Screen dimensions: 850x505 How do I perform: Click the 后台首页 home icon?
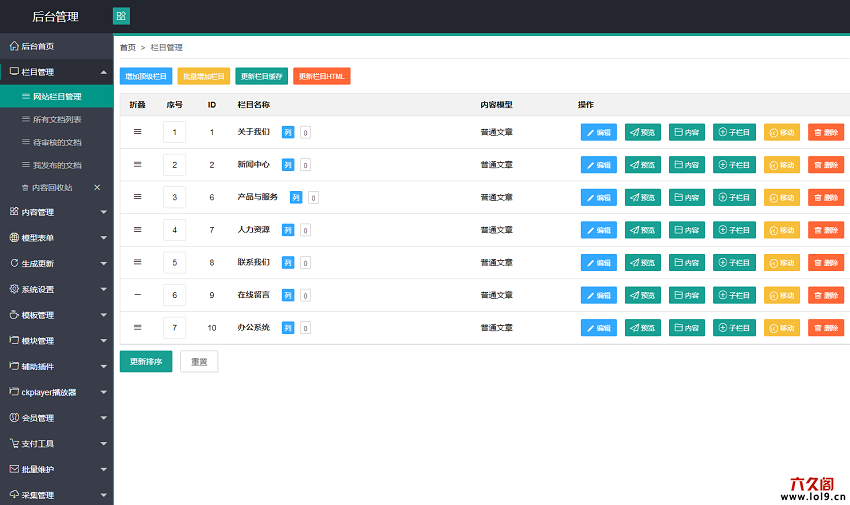tap(14, 46)
